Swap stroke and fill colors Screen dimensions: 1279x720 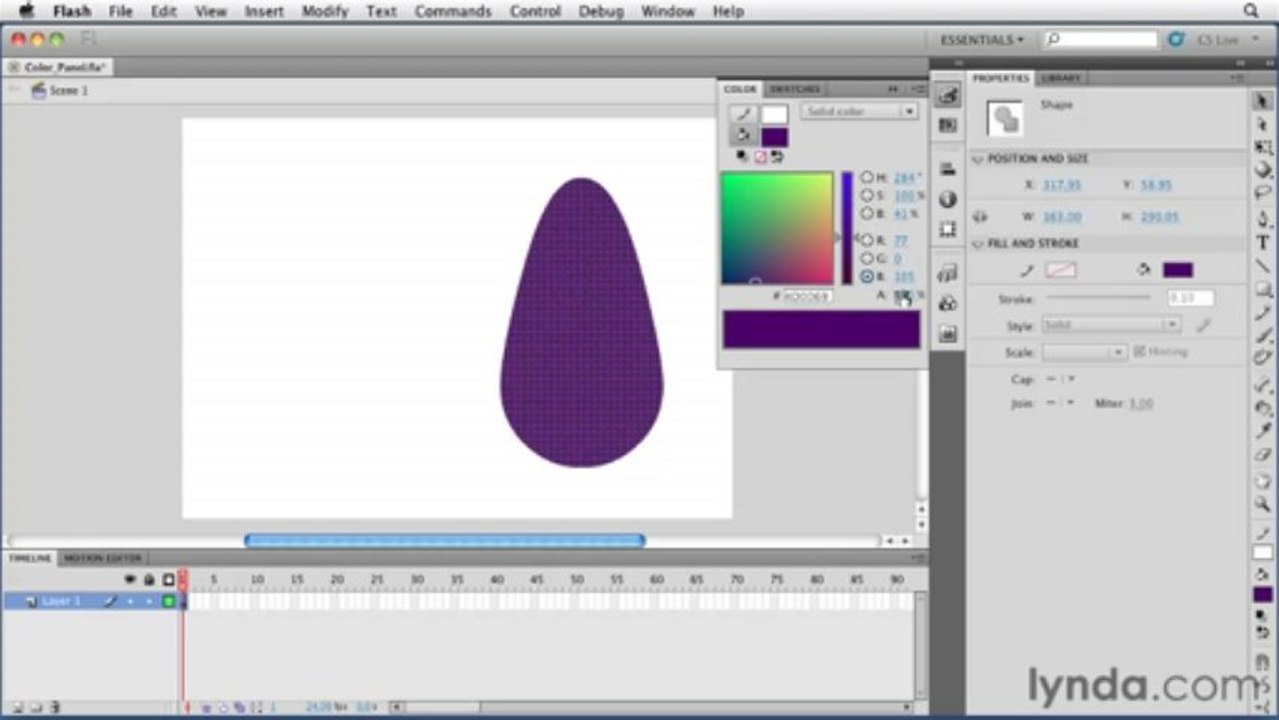click(776, 157)
